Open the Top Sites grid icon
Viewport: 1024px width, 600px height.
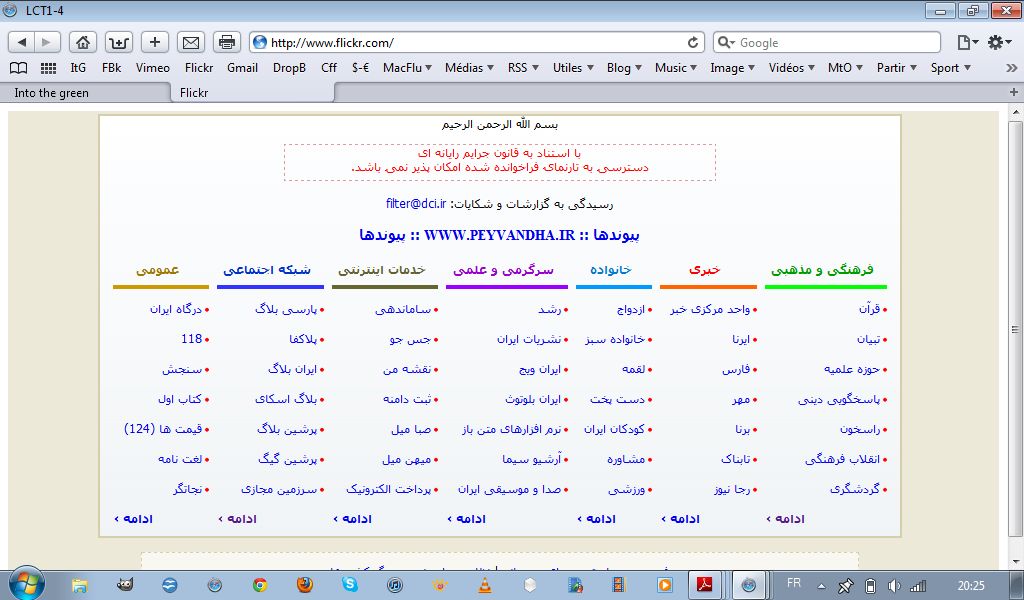pyautogui.click(x=48, y=68)
